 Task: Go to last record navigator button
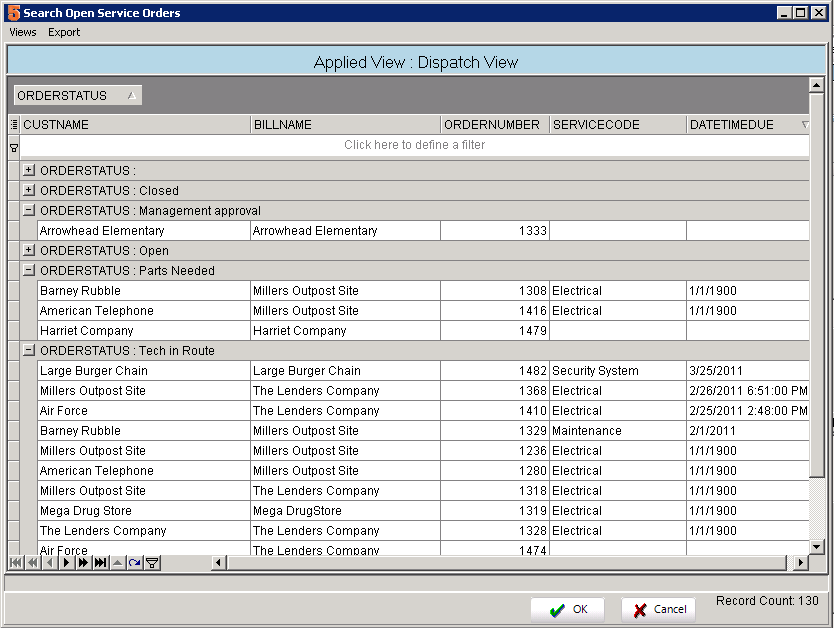pos(100,563)
